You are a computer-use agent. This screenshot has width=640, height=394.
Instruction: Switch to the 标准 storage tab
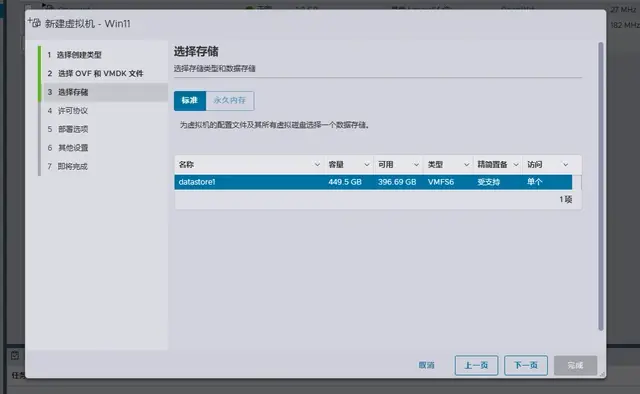pyautogui.click(x=190, y=100)
